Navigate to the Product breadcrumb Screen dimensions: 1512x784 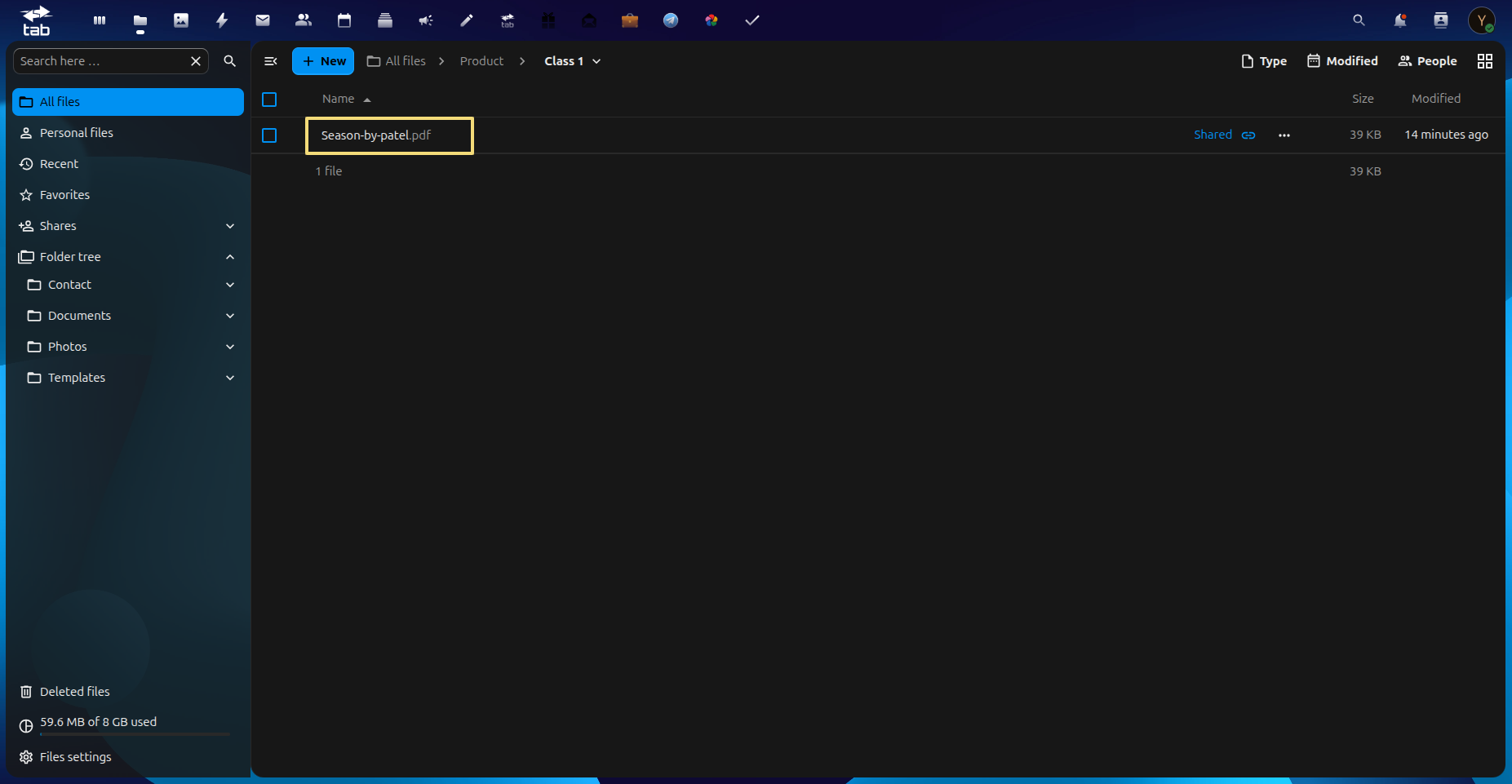click(481, 61)
